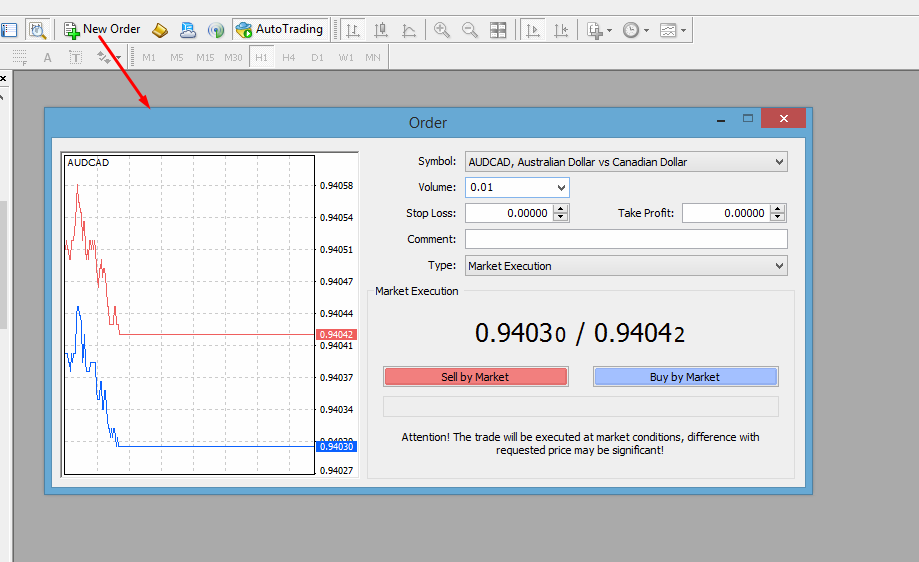Switch chart to bar chart icon
This screenshot has height=562, width=919.
tap(352, 30)
